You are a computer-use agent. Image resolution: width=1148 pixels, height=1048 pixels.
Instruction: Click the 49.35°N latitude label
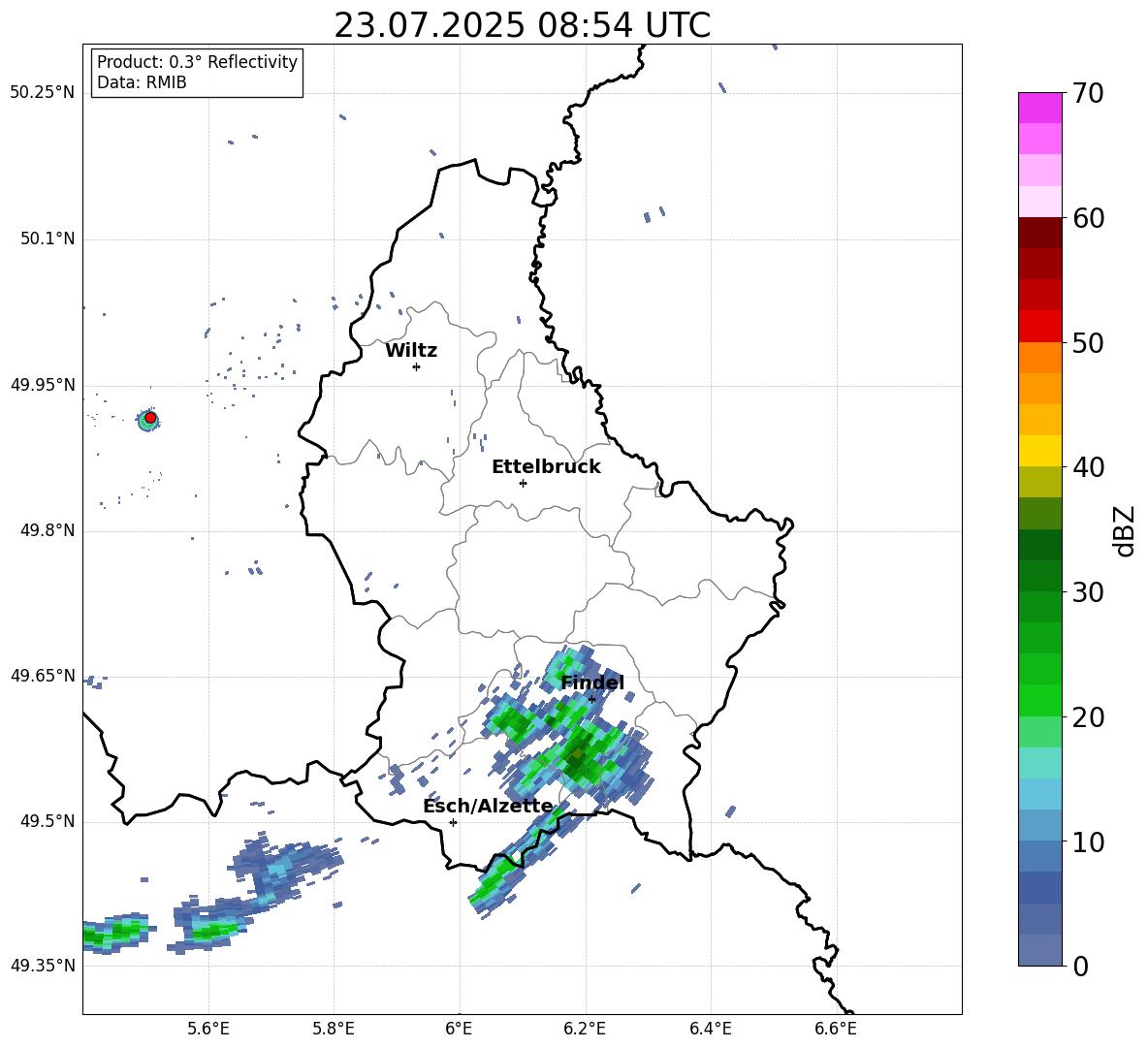click(x=43, y=966)
